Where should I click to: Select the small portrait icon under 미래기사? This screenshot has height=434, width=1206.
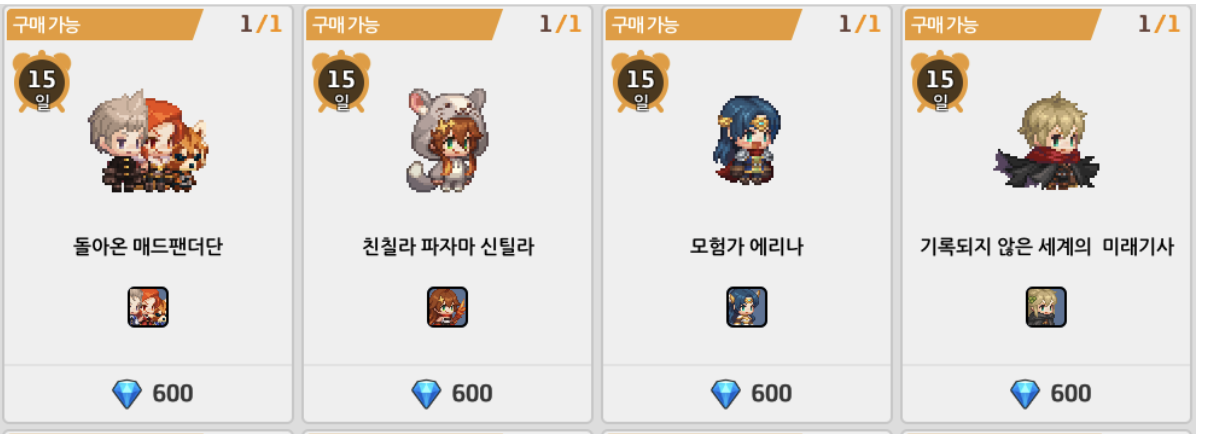(x=1046, y=307)
